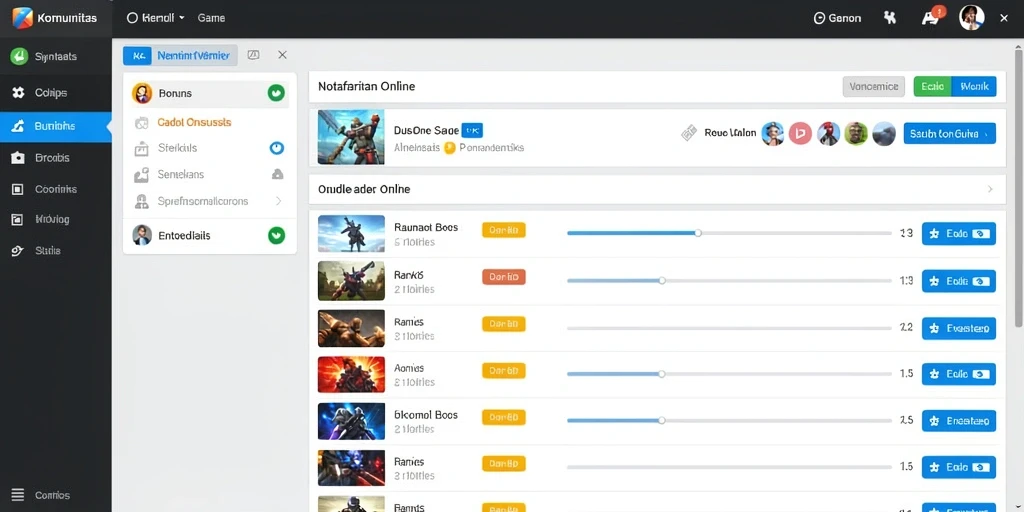
Task: Select the Cohips puzzle icon in sidebar
Action: point(18,93)
